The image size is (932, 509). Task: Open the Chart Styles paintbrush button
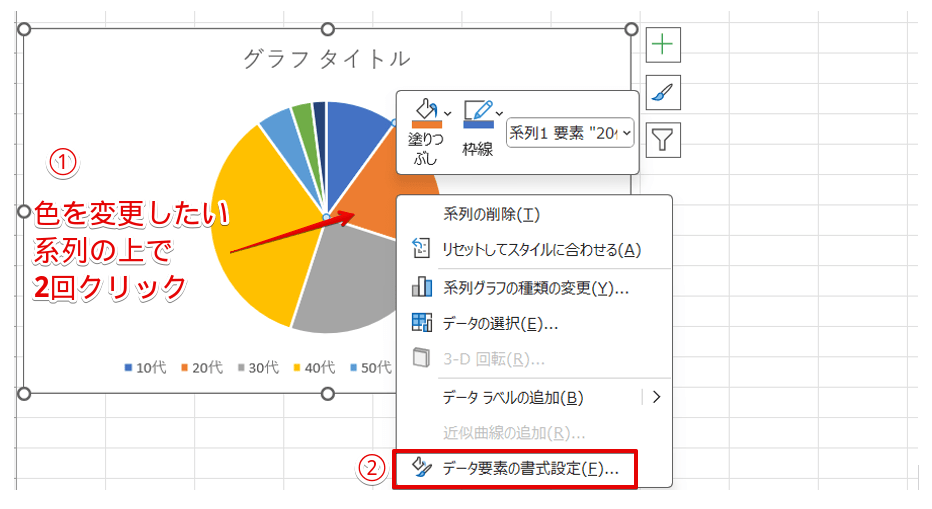[663, 93]
